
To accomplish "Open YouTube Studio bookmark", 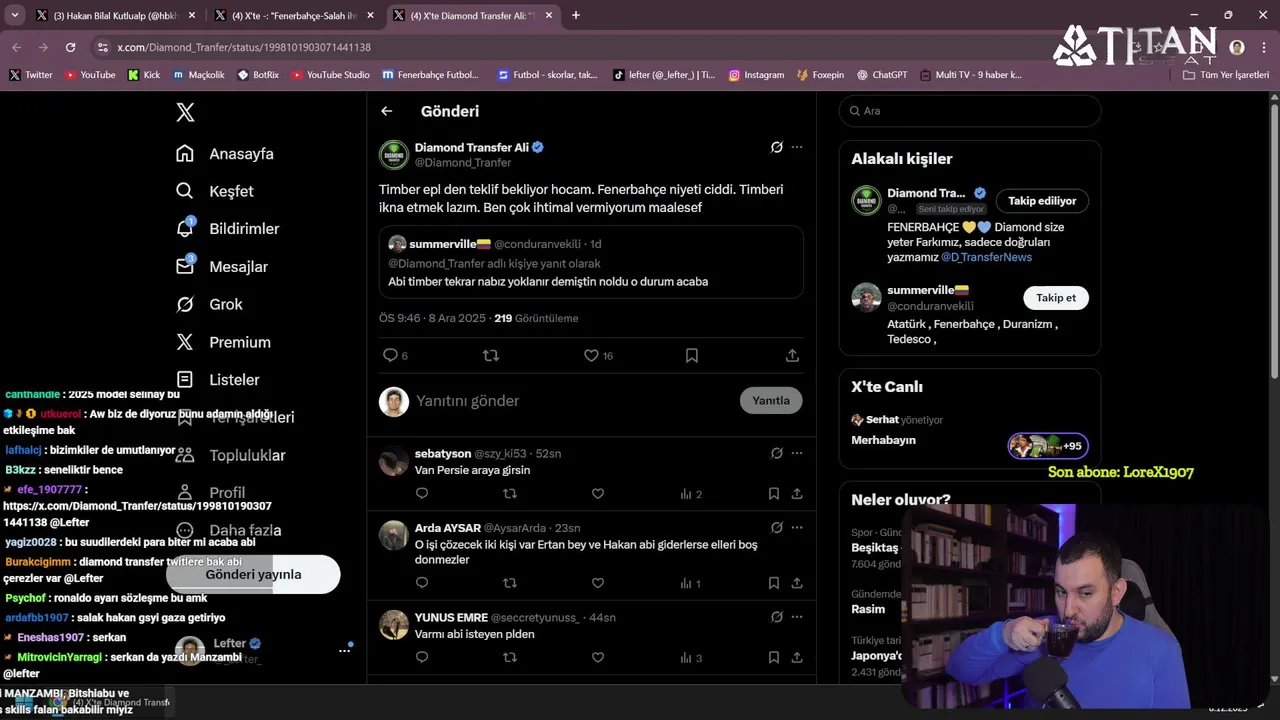I will (x=330, y=75).
